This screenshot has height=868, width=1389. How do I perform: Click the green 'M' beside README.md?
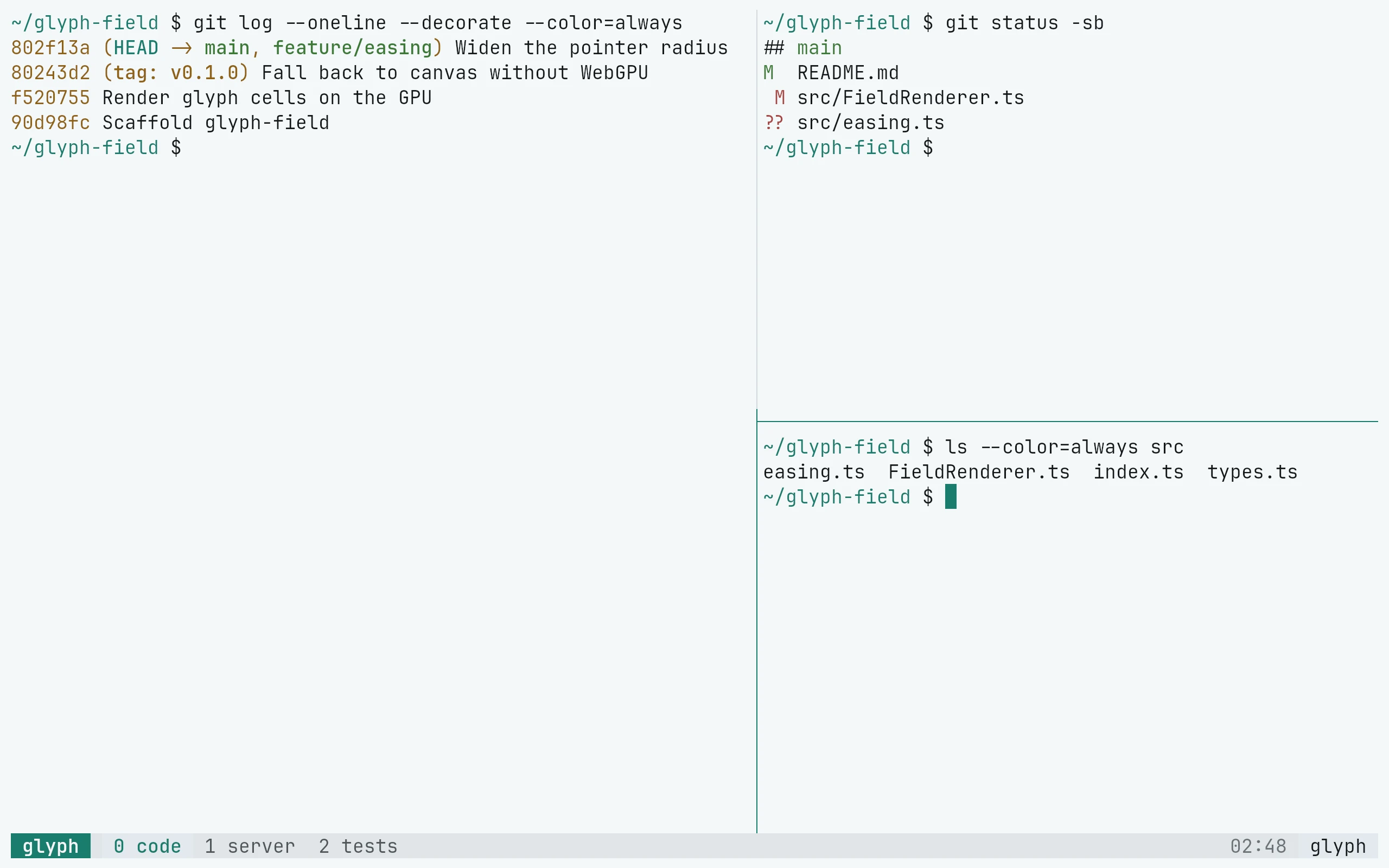pyautogui.click(x=768, y=73)
